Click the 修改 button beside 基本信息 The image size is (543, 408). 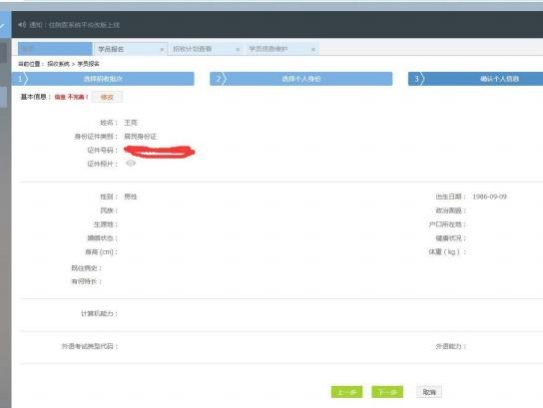click(x=107, y=97)
